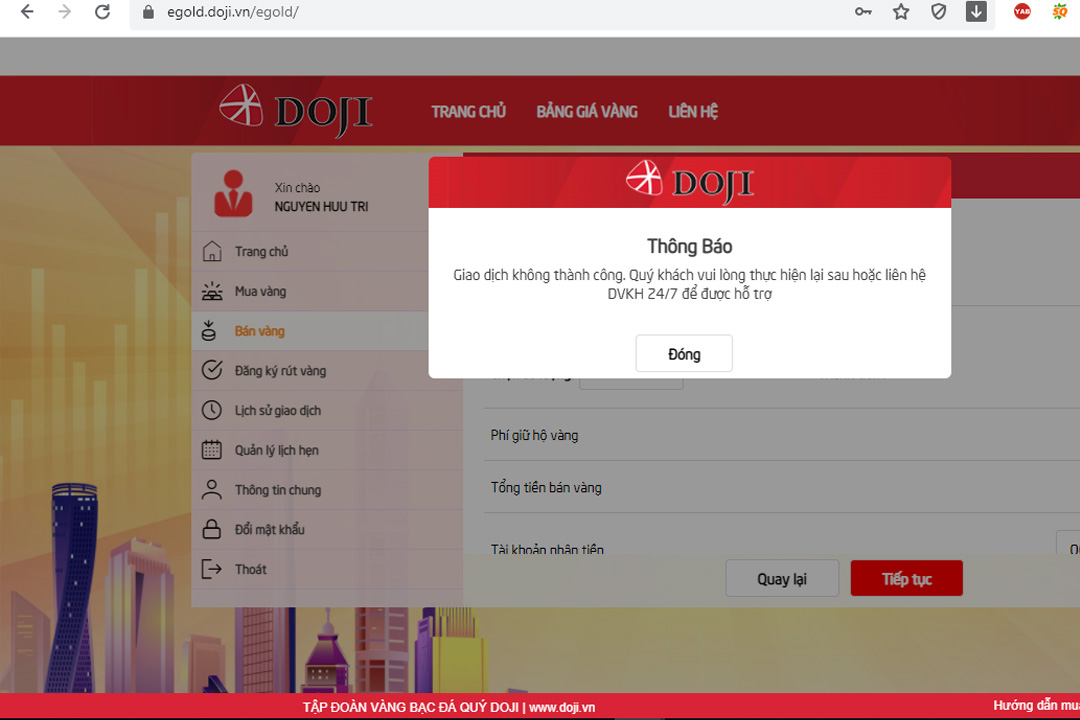
Task: Click the house icon beside Trang chủ
Action: 212,251
